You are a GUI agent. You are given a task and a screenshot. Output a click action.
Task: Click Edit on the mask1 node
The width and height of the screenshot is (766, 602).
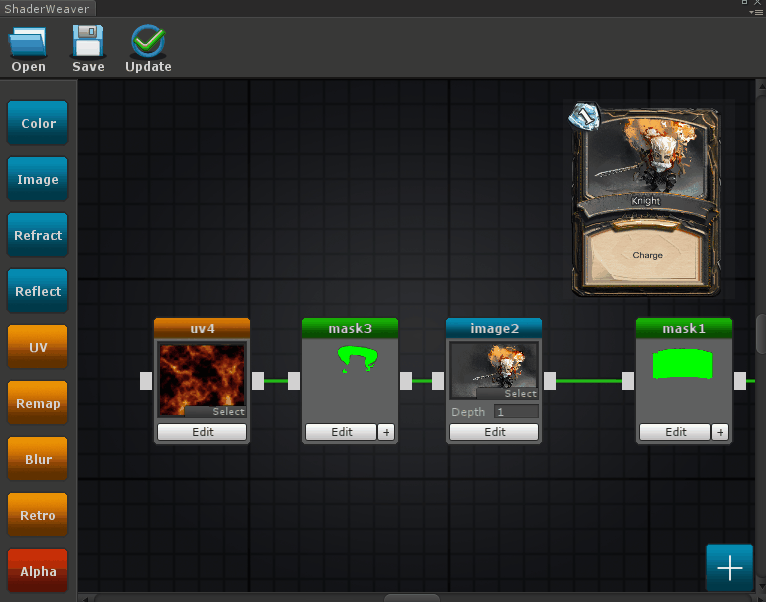675,432
